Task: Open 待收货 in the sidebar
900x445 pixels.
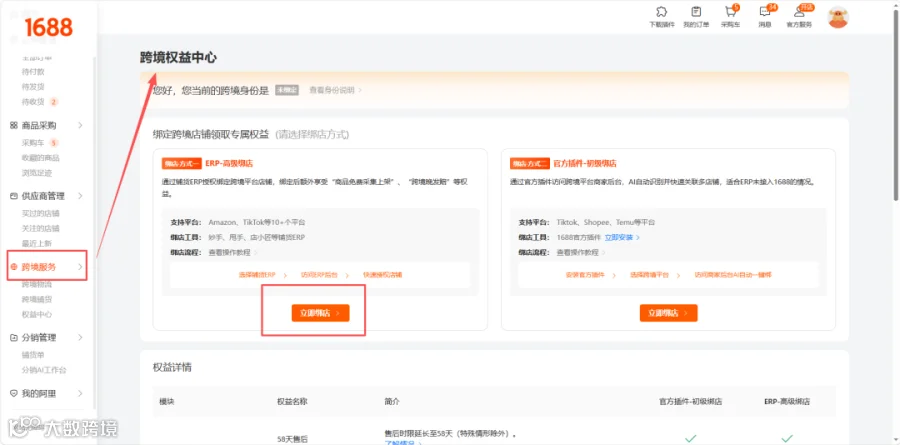Action: pyautogui.click(x=33, y=102)
